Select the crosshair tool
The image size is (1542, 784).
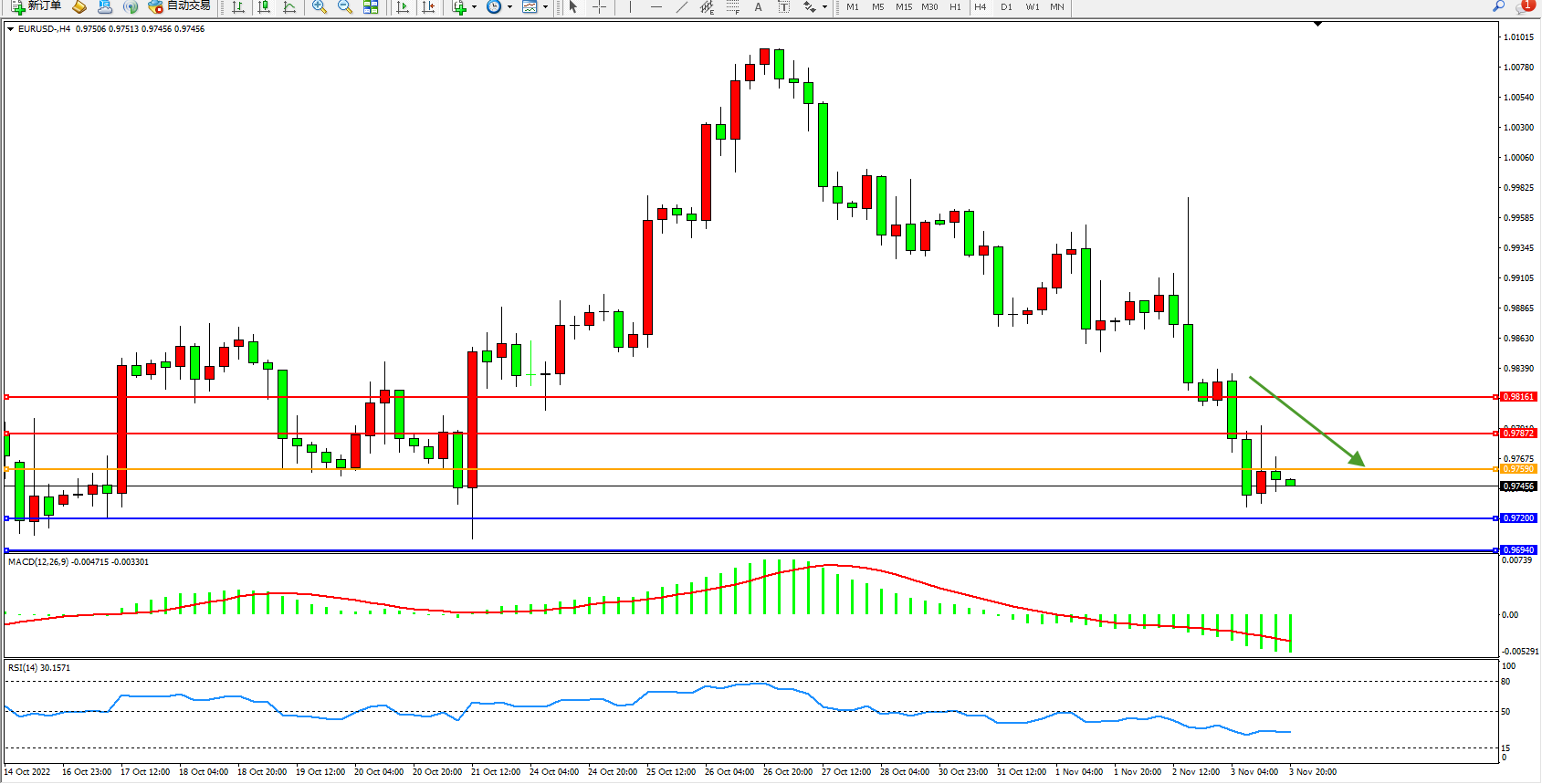[599, 7]
